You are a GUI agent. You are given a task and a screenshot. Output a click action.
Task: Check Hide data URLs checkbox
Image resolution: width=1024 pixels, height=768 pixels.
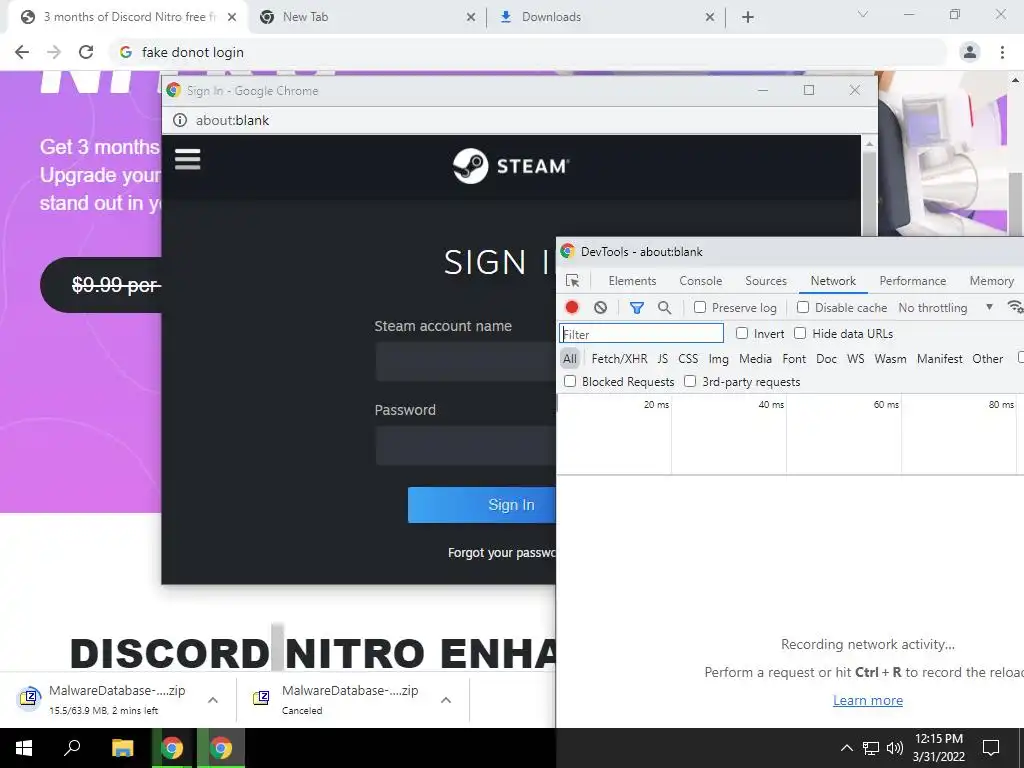[800, 333]
